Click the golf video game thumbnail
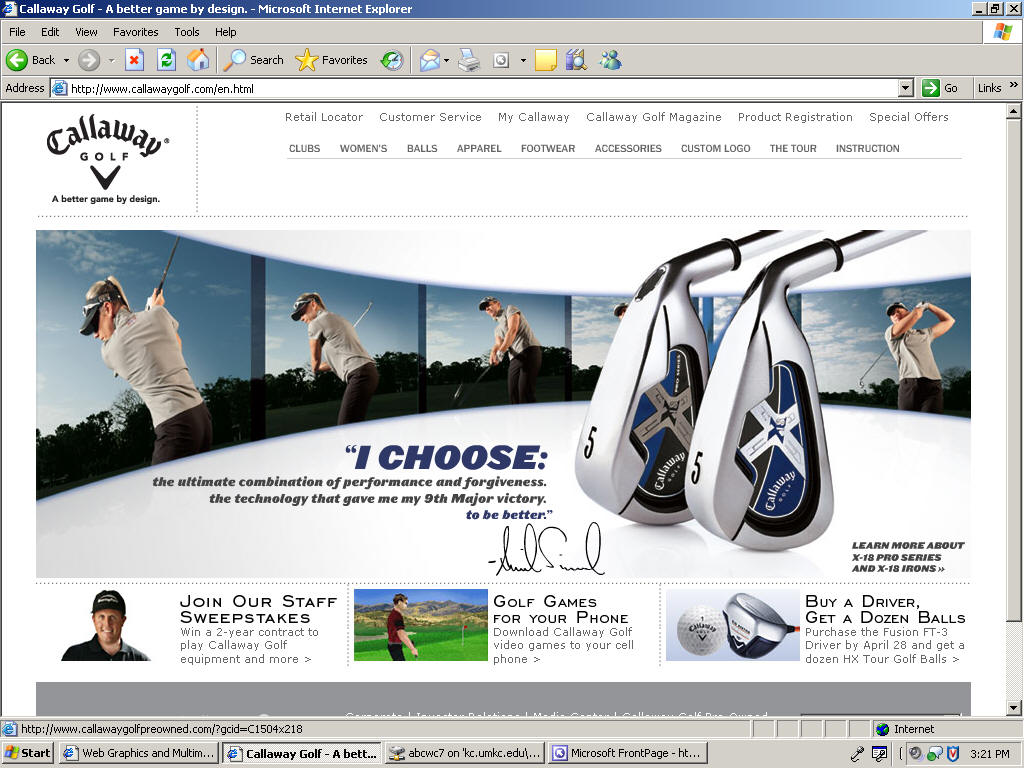 [x=421, y=625]
